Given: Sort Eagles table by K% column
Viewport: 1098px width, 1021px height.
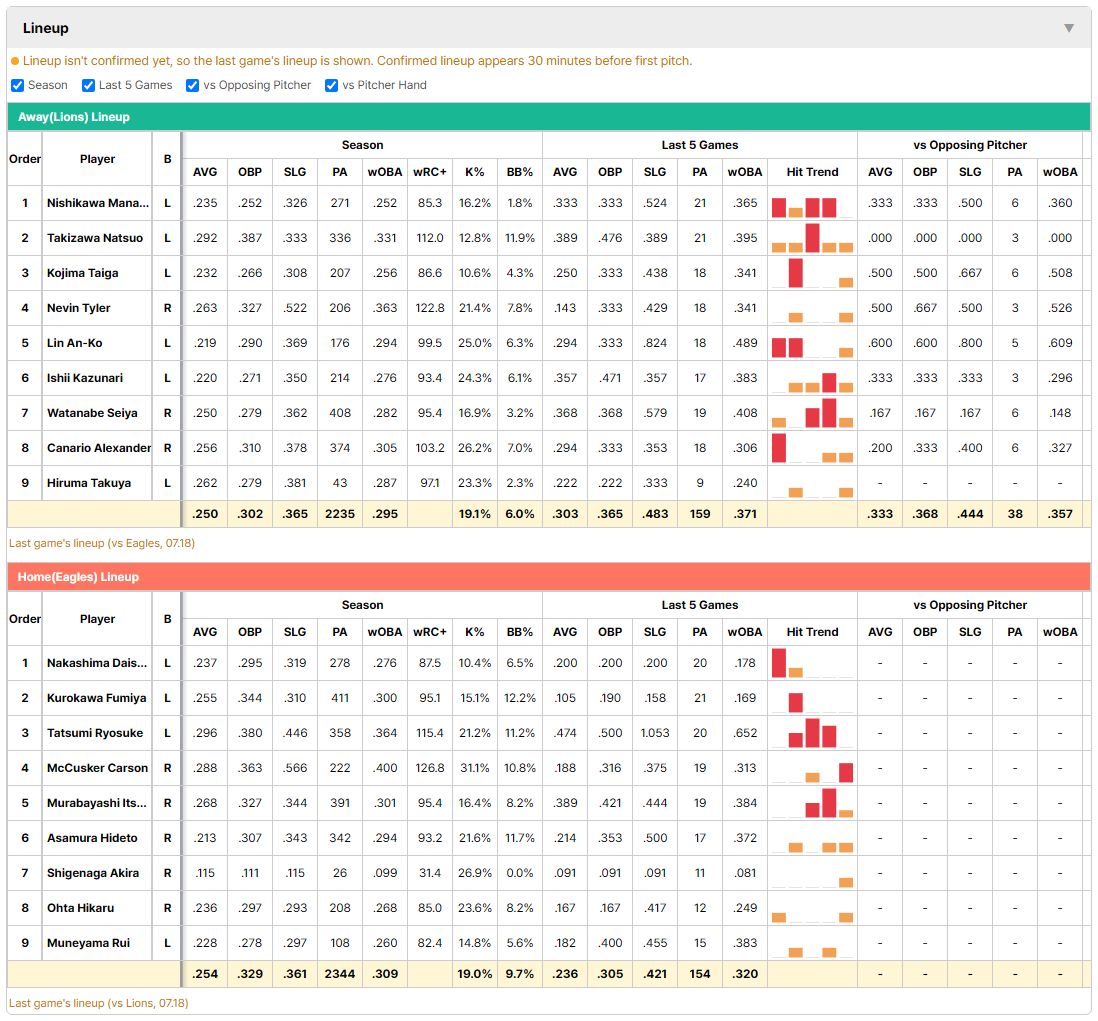Looking at the screenshot, I should pos(474,632).
